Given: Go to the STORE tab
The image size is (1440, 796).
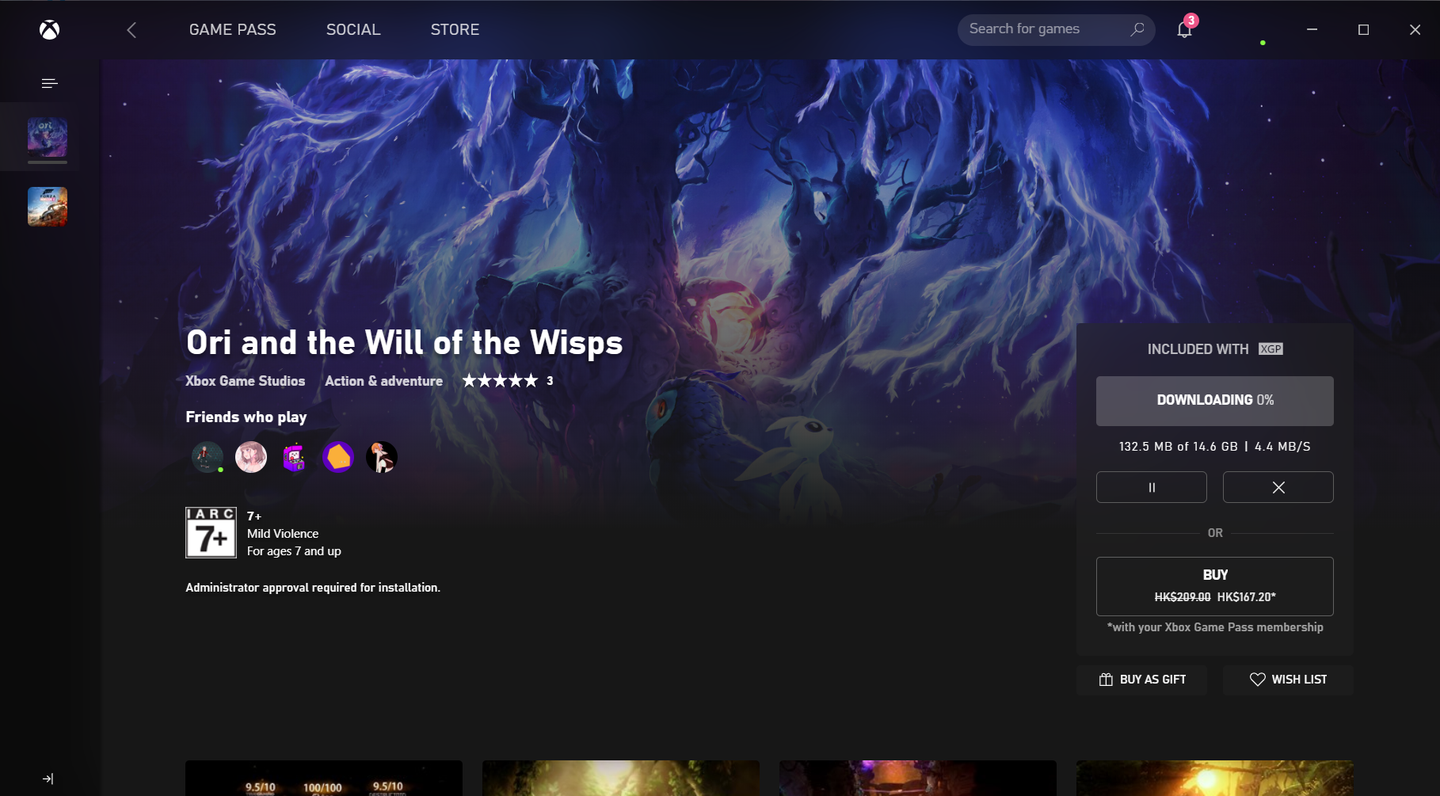Looking at the screenshot, I should click(455, 30).
